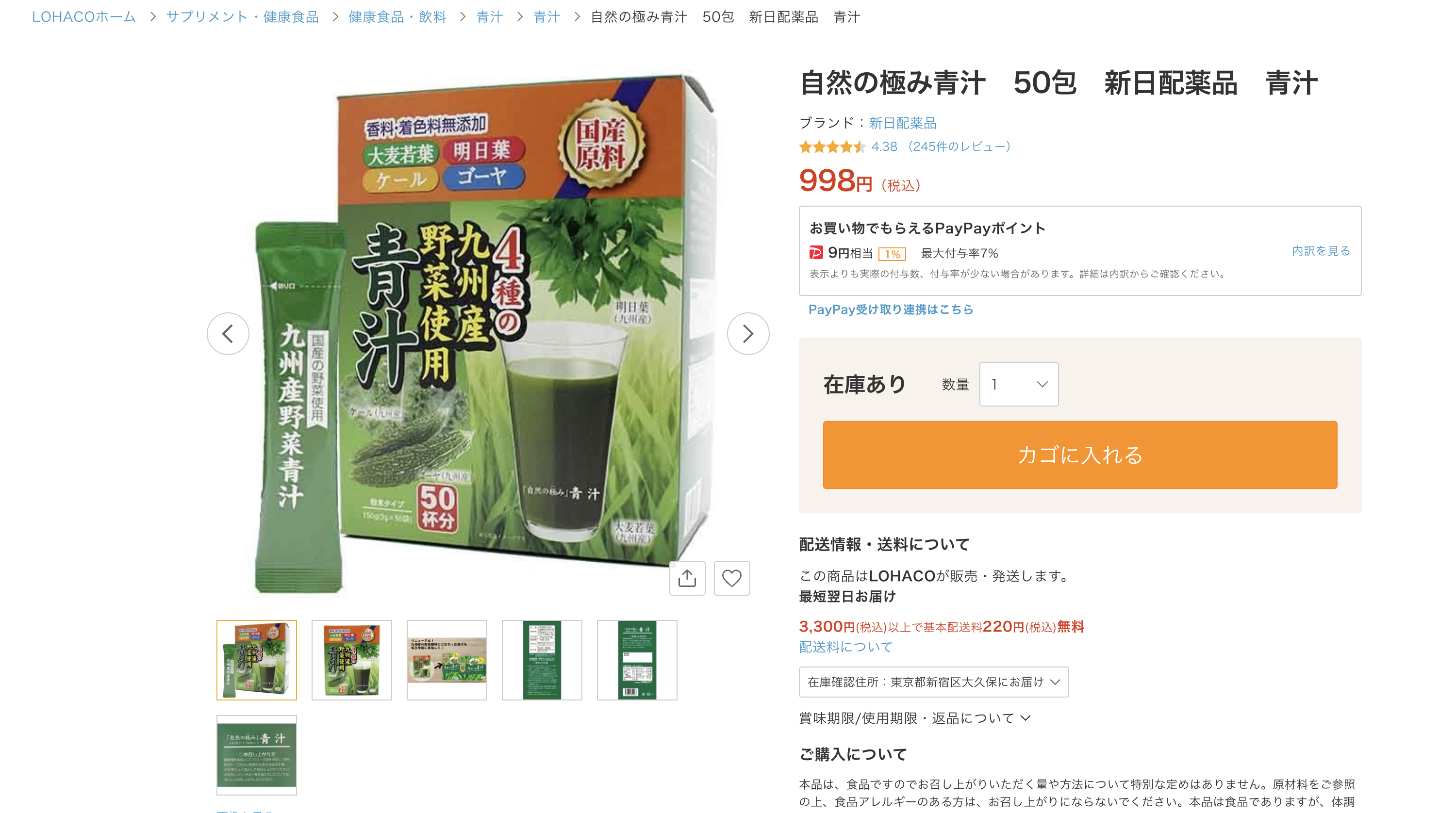The image size is (1456, 813).
Task: Open the quantity dropdown
Action: point(1019,384)
